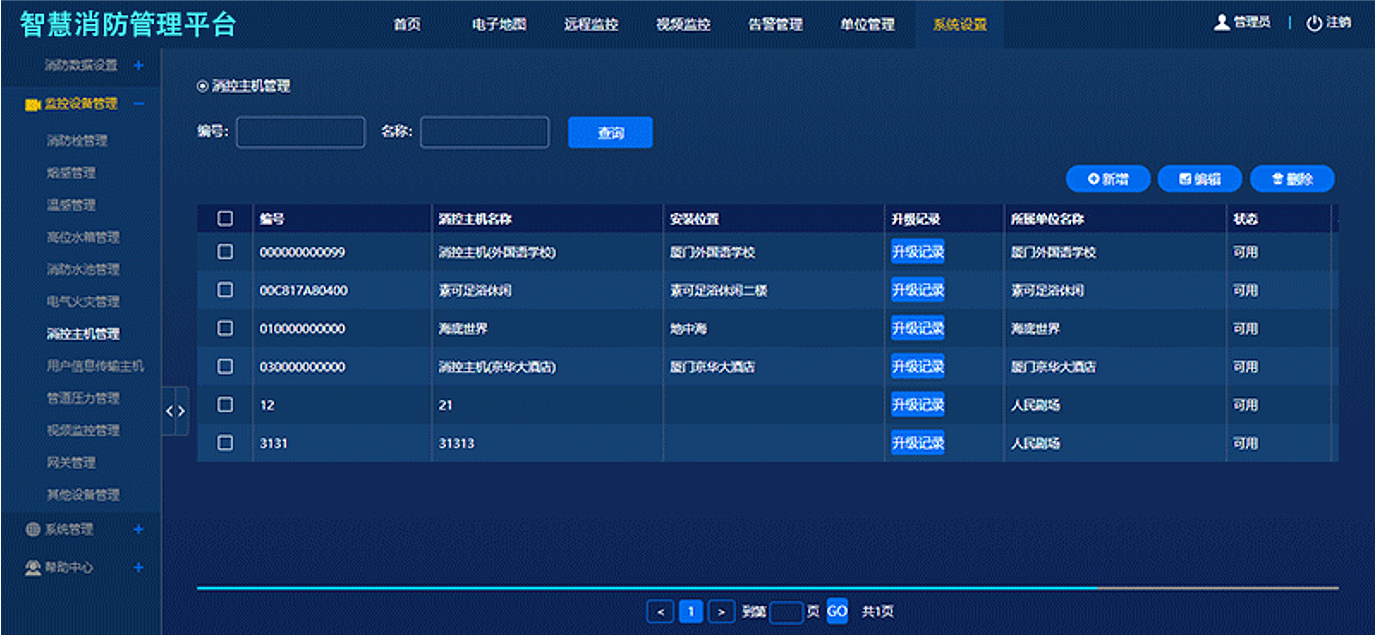Click the 删除 delete button
Viewport: 1375px width, 635px height.
1292,179
